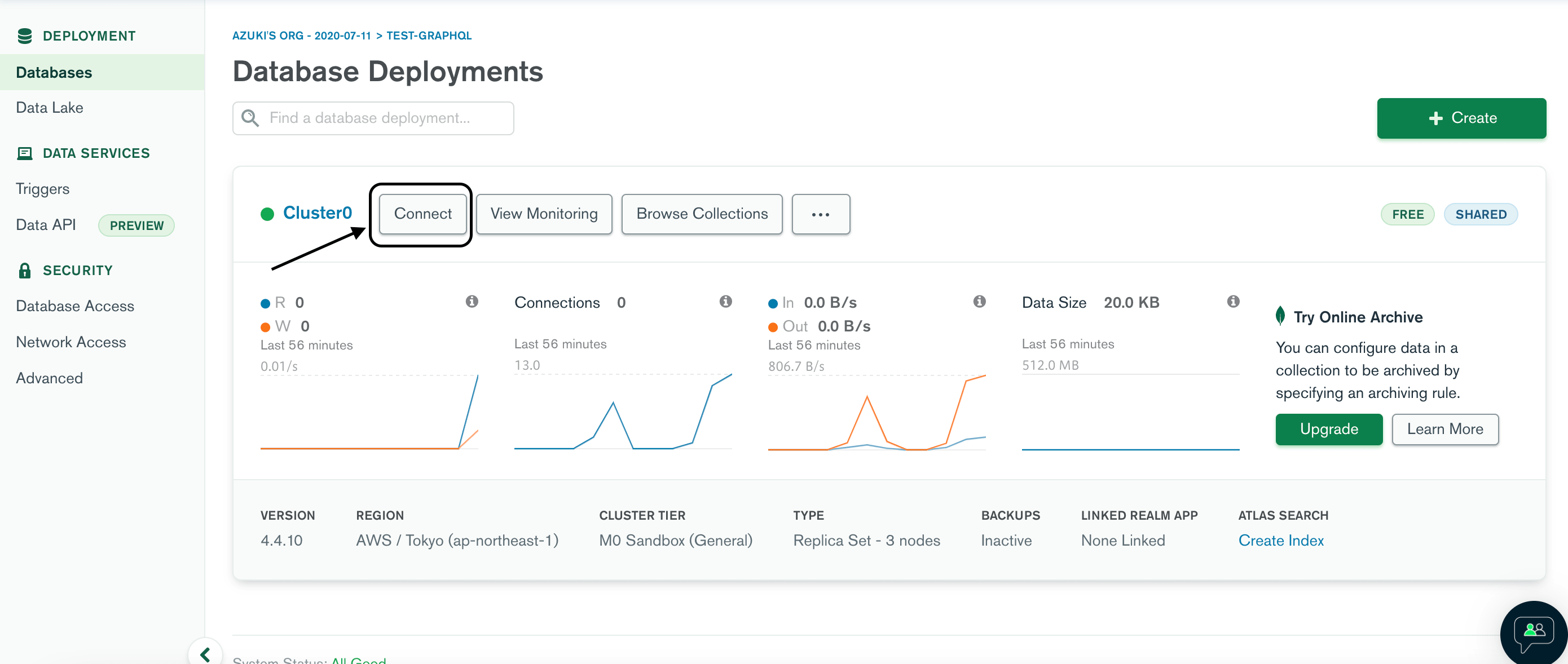Focus the Find a database deployment field
The width and height of the screenshot is (1568, 664).
click(373, 118)
